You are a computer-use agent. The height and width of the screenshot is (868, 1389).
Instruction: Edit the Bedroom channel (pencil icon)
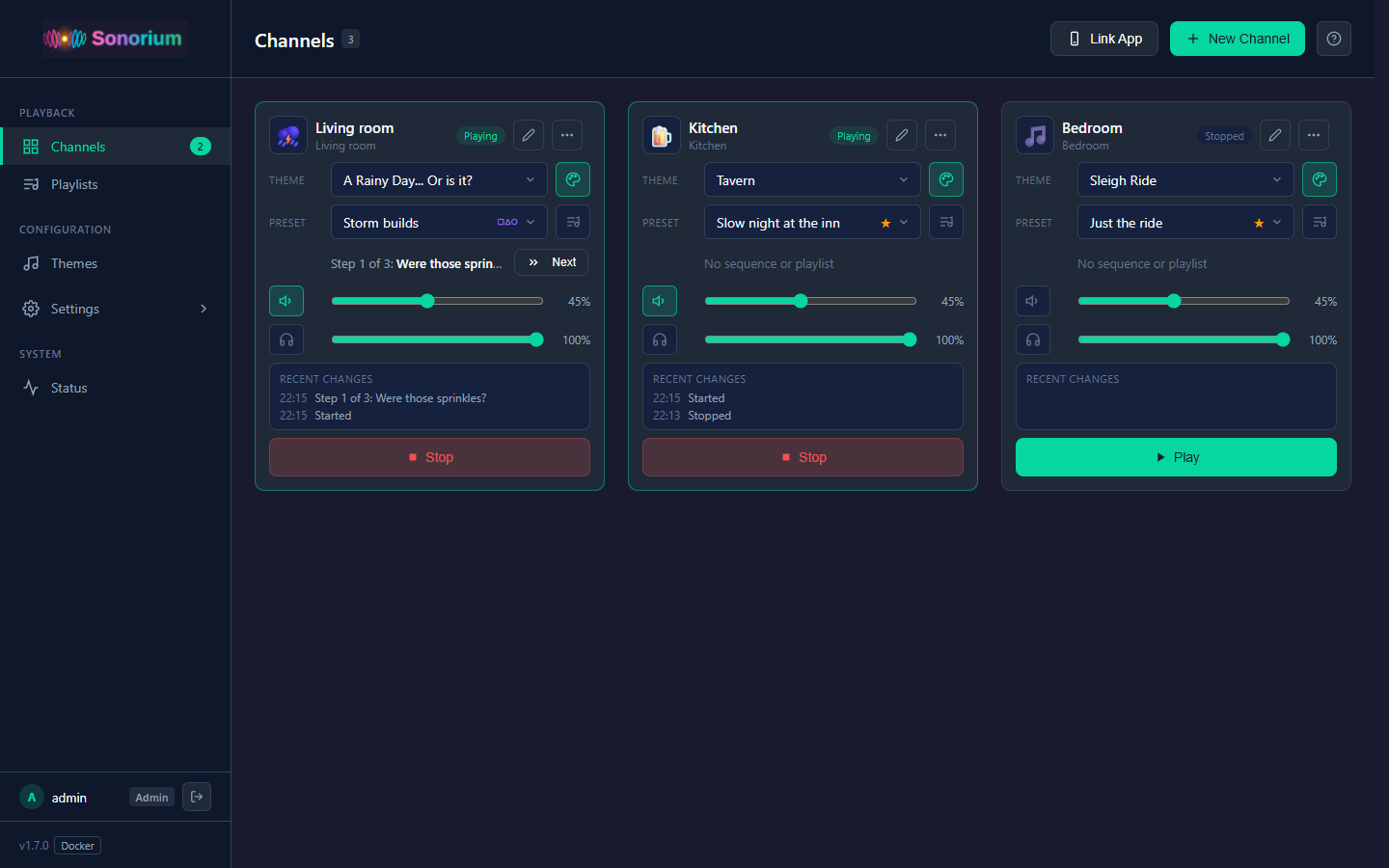[x=1275, y=135]
